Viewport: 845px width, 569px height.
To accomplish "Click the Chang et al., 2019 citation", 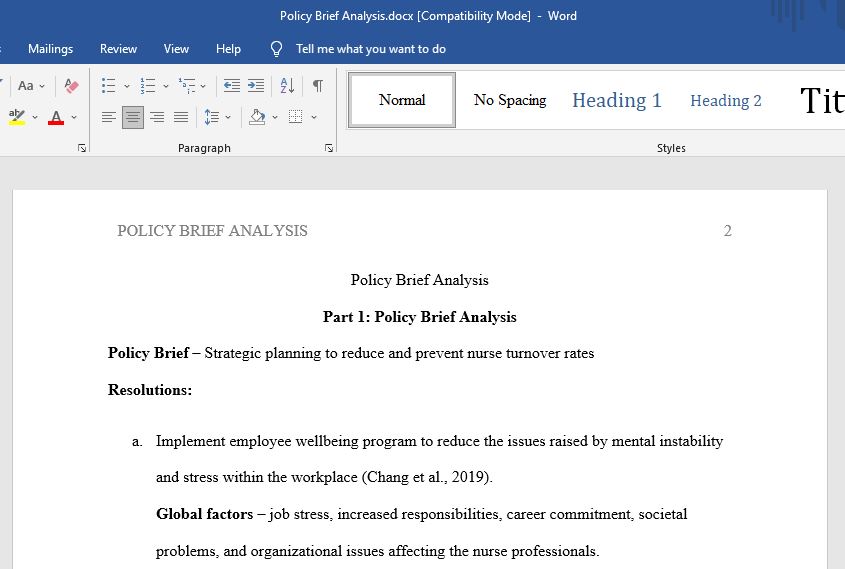I will point(427,477).
